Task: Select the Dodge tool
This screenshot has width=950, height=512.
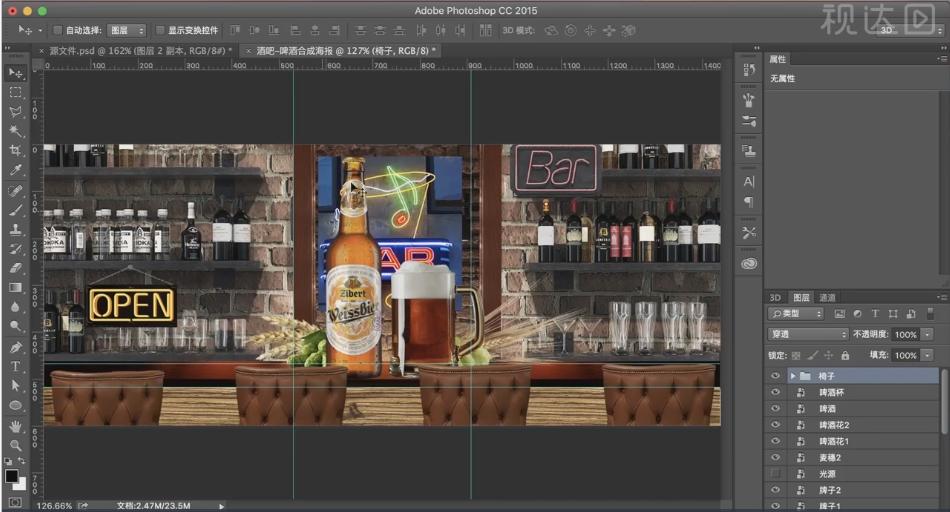Action: (x=15, y=327)
